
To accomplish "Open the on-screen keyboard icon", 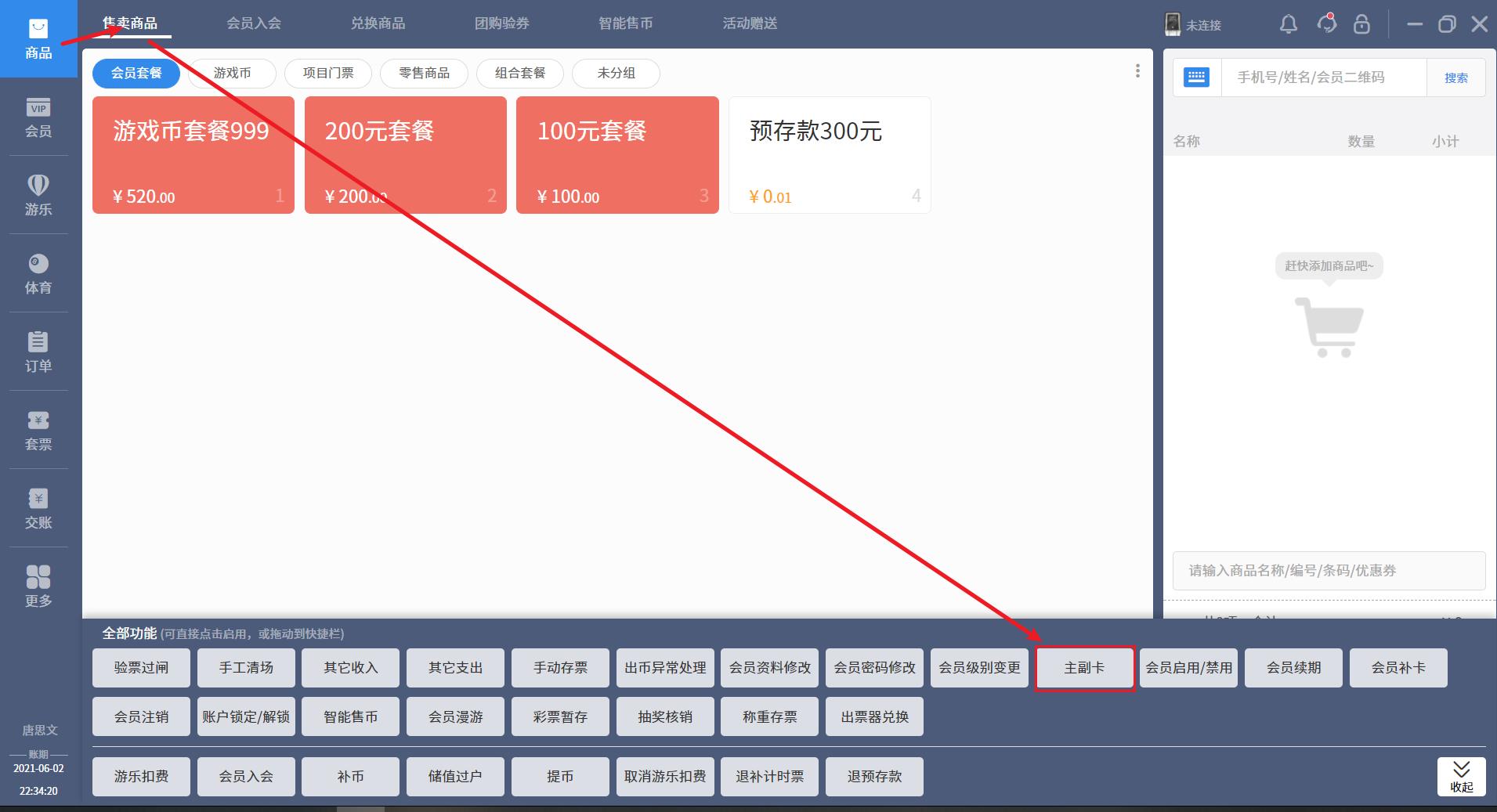I will 1196,77.
